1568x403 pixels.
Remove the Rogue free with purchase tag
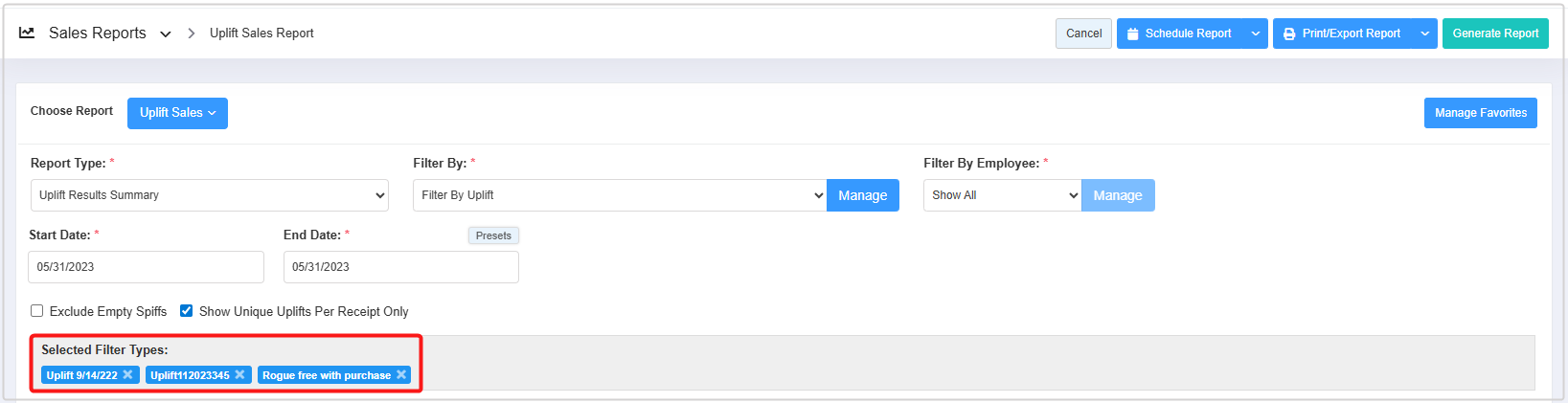point(401,374)
